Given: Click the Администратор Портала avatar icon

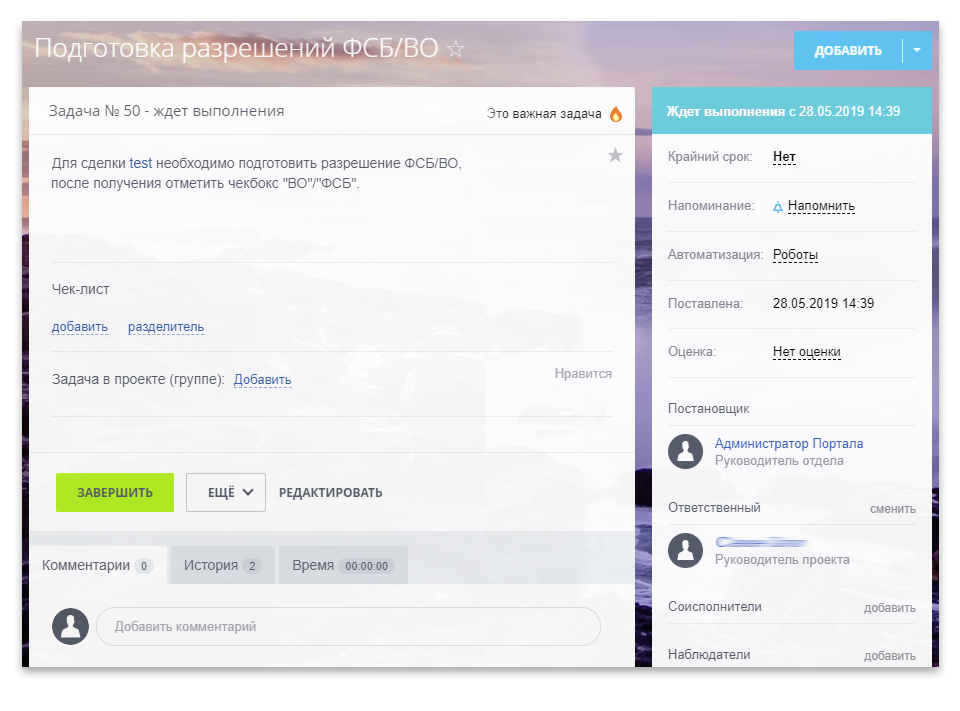Looking at the screenshot, I should click(x=685, y=451).
